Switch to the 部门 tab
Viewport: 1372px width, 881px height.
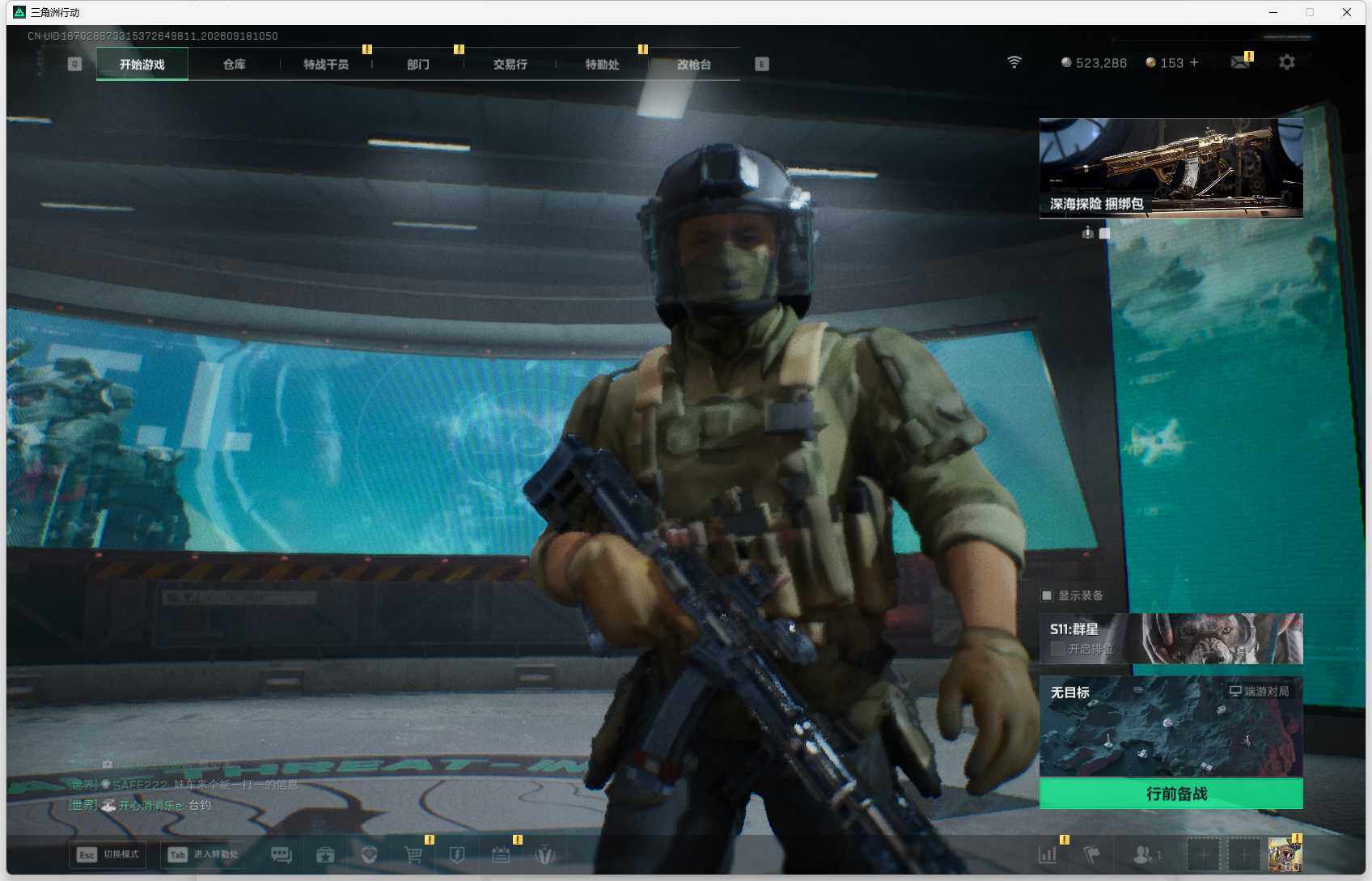(418, 64)
